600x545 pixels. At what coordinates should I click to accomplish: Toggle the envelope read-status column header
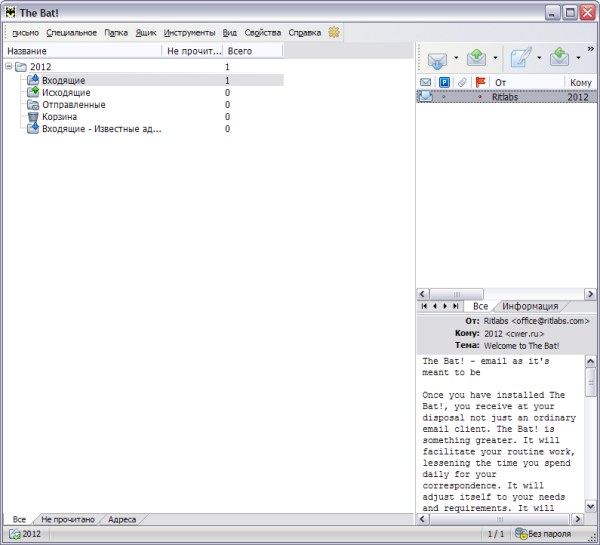[x=426, y=82]
